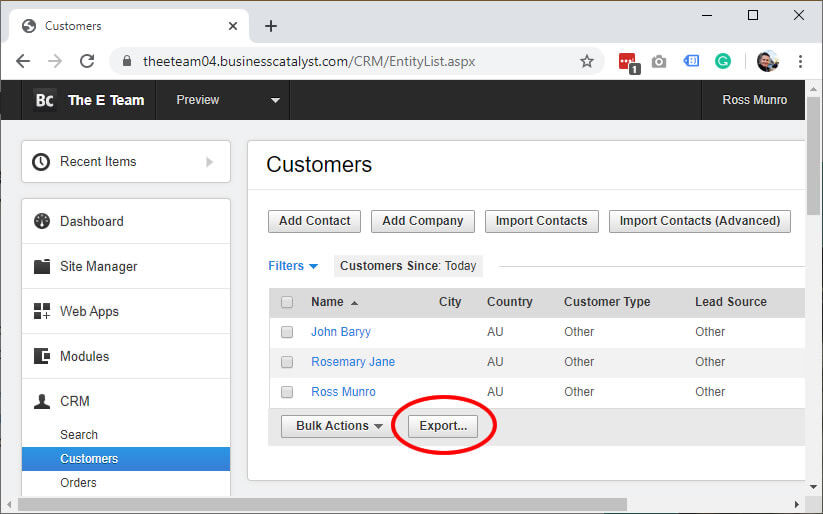Click the Export... button
The image size is (823, 514).
443,426
